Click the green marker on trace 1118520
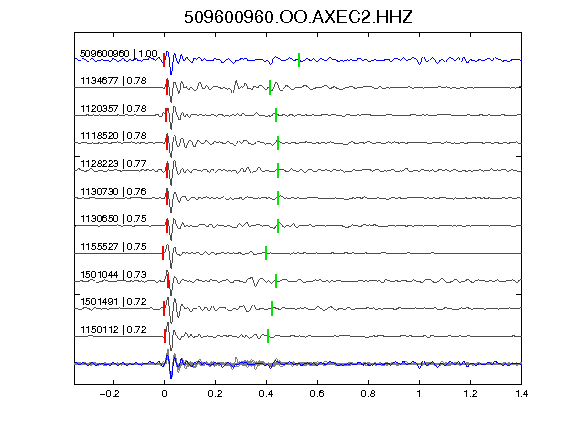 [278, 143]
